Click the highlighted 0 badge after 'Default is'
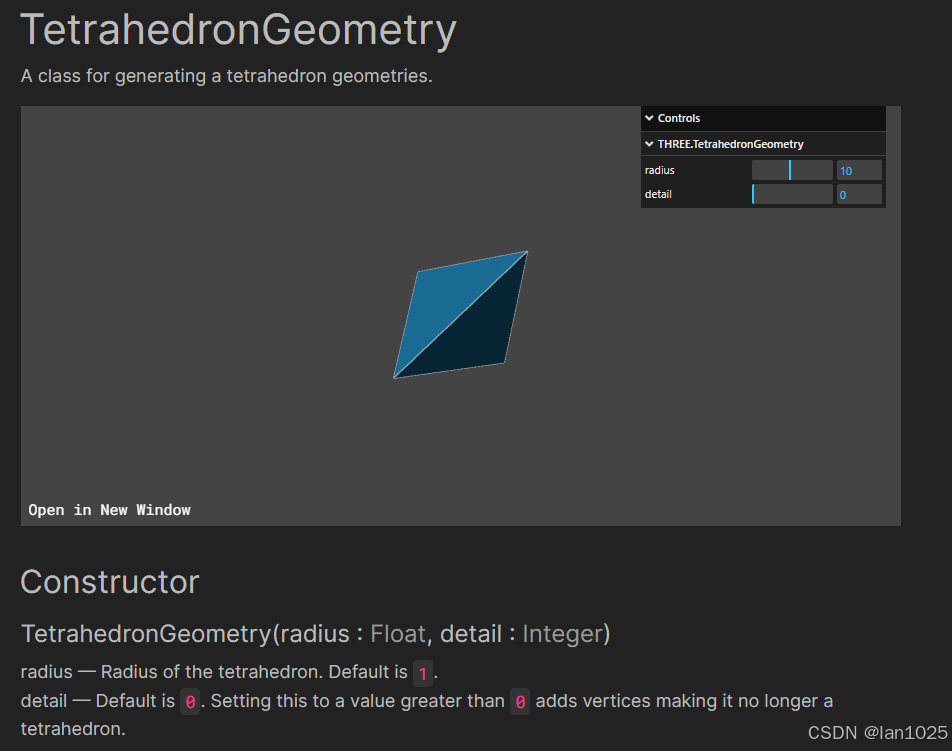Image resolution: width=952 pixels, height=751 pixels. [189, 701]
